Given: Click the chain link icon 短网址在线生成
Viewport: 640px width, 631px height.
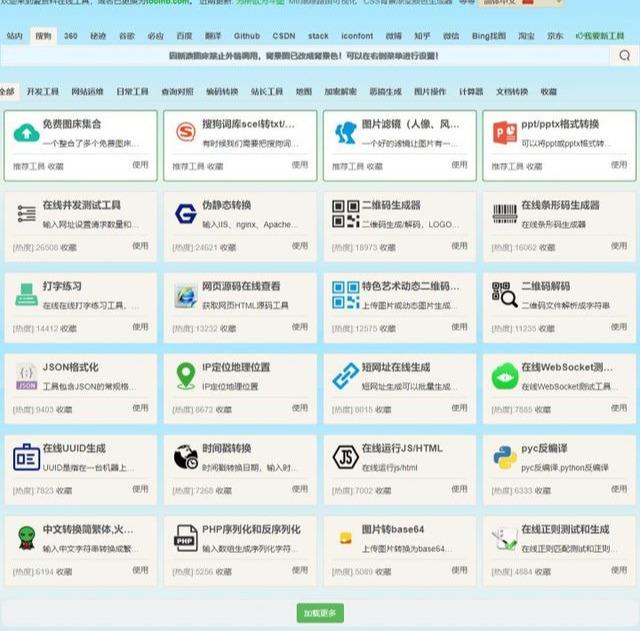Looking at the screenshot, I should point(345,376).
